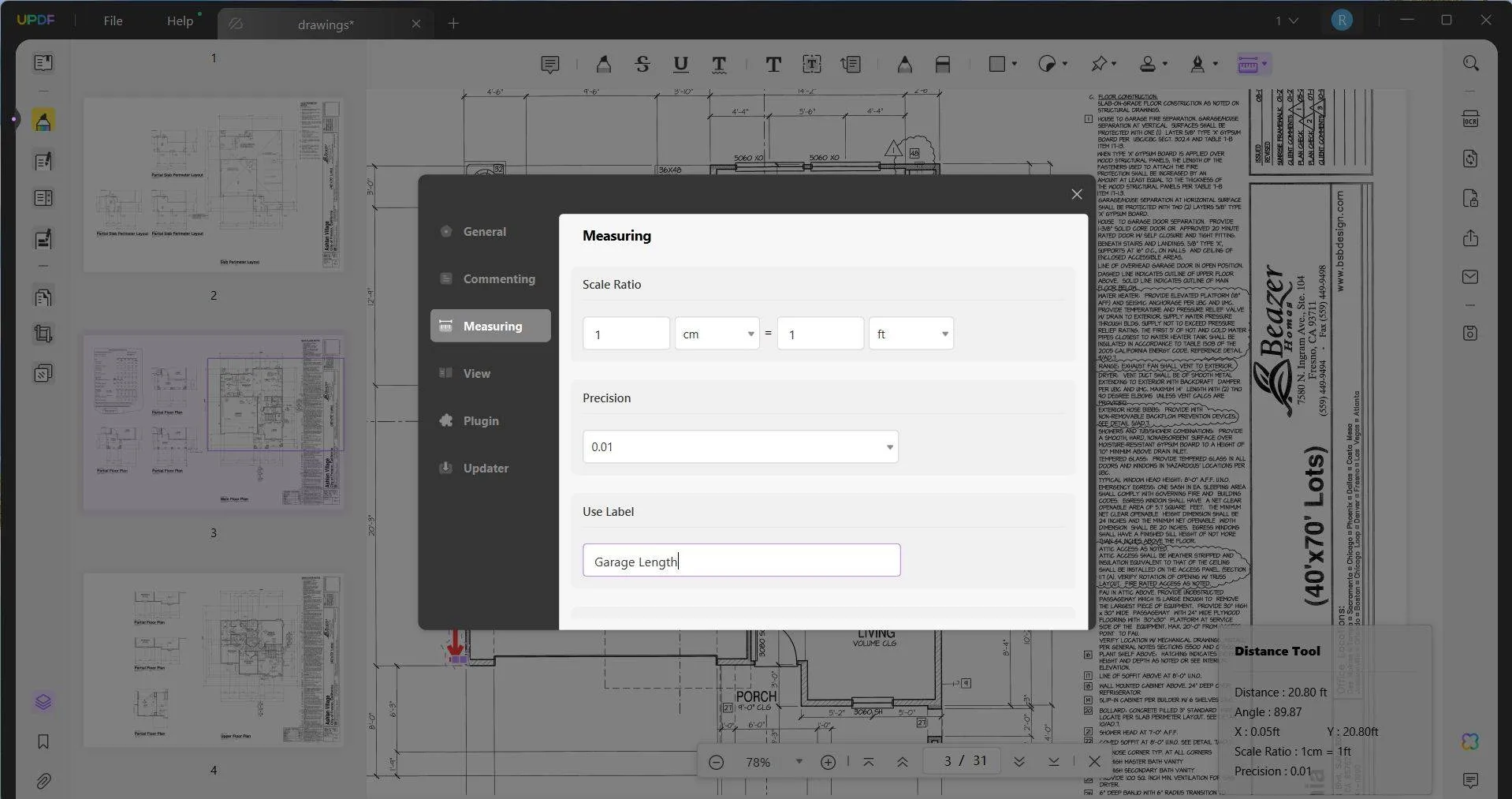Open the rectangle shape tool
Screen dimensions: 1512x799
tap(997, 65)
